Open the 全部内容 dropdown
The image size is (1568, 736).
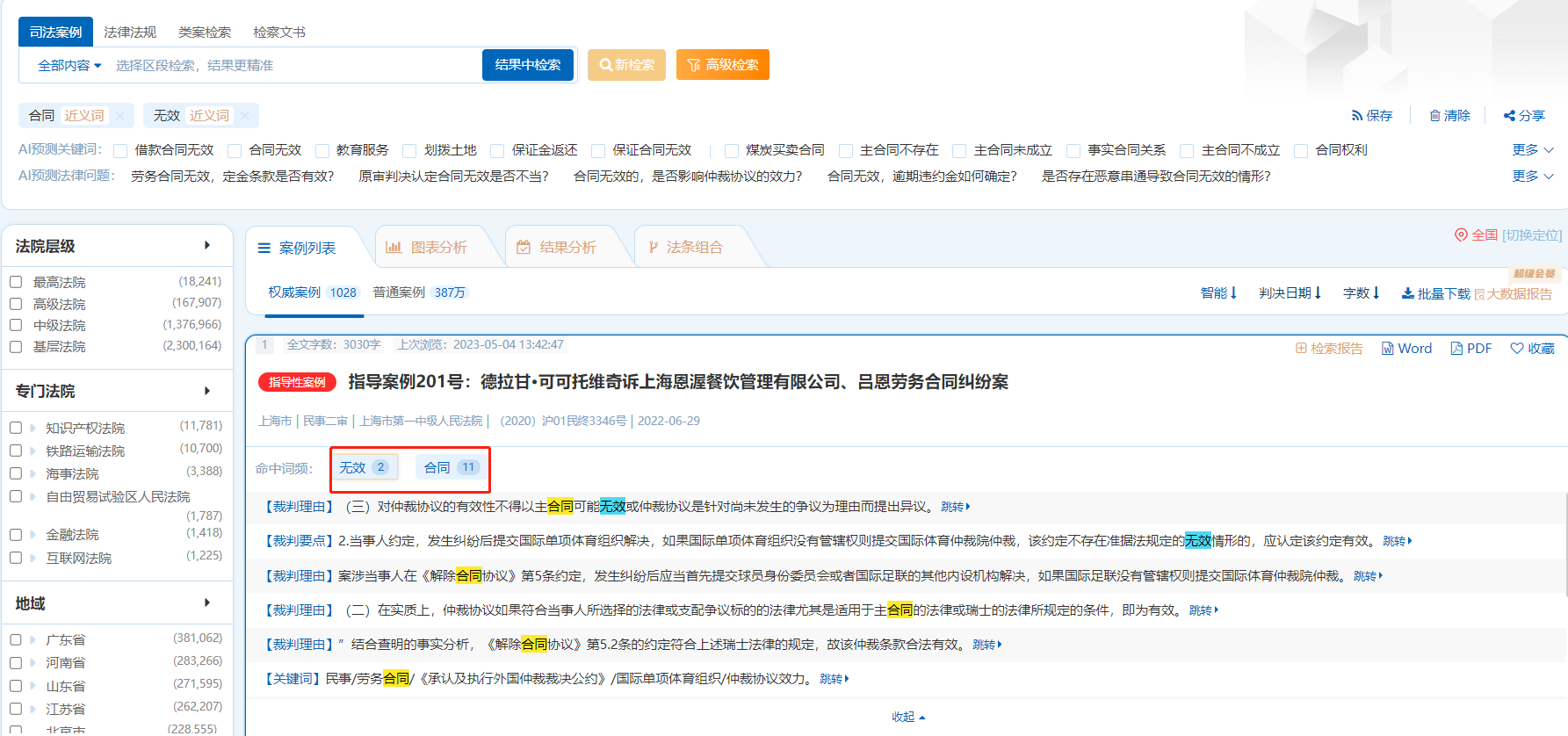click(69, 66)
